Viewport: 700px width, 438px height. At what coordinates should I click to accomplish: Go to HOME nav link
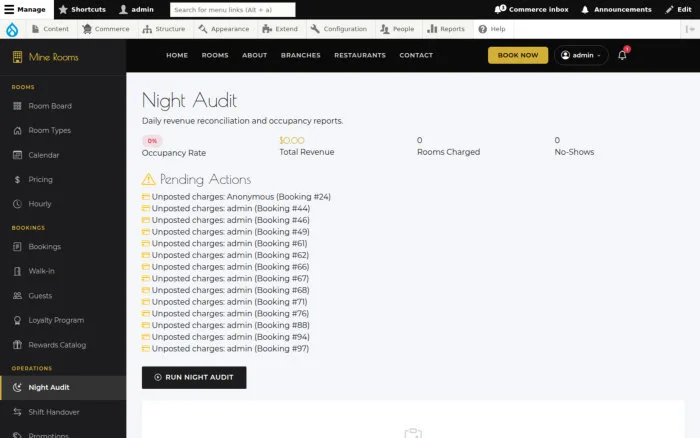coord(177,55)
